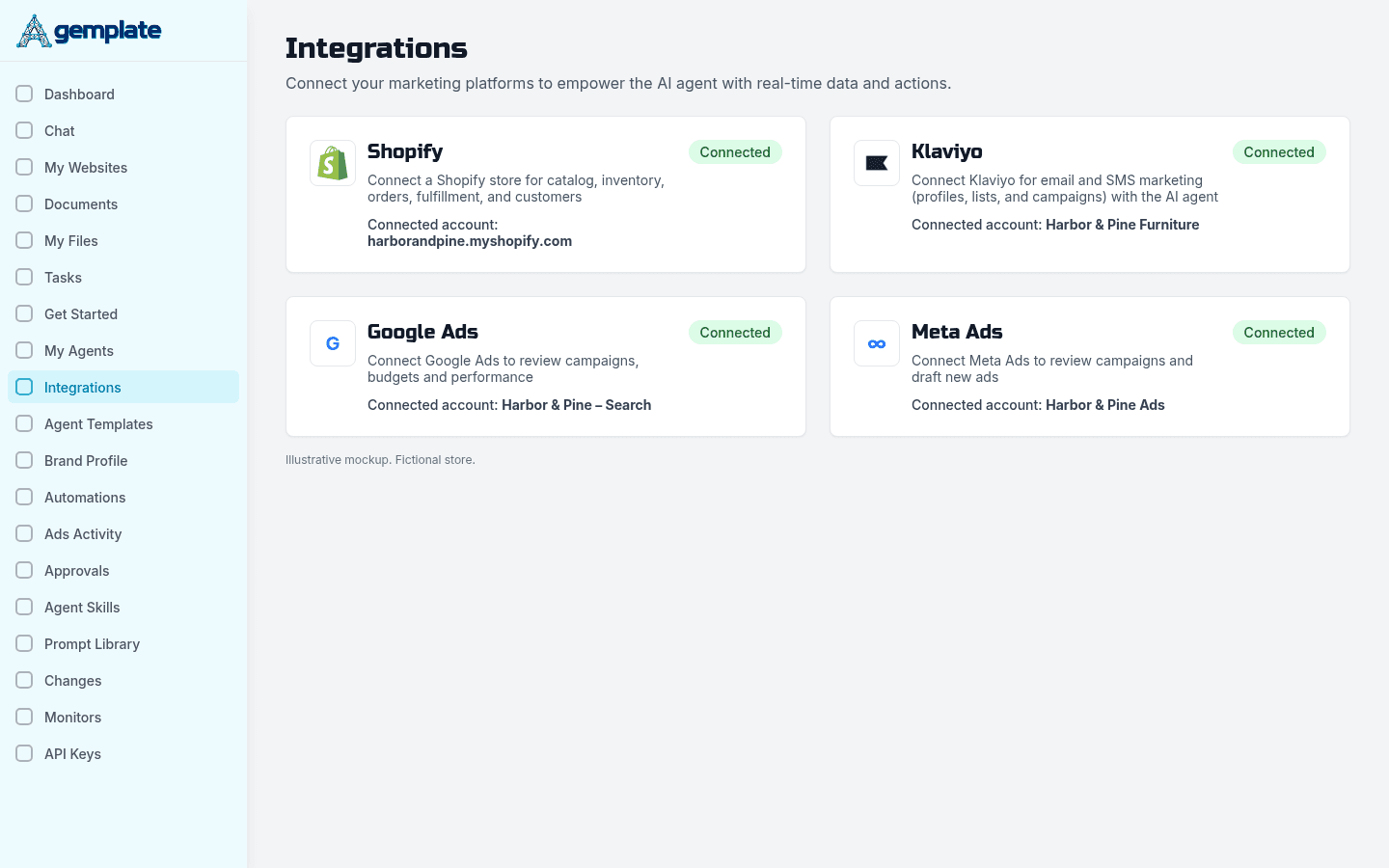The height and width of the screenshot is (868, 1389).
Task: Open the Prompt Library
Action: click(123, 643)
